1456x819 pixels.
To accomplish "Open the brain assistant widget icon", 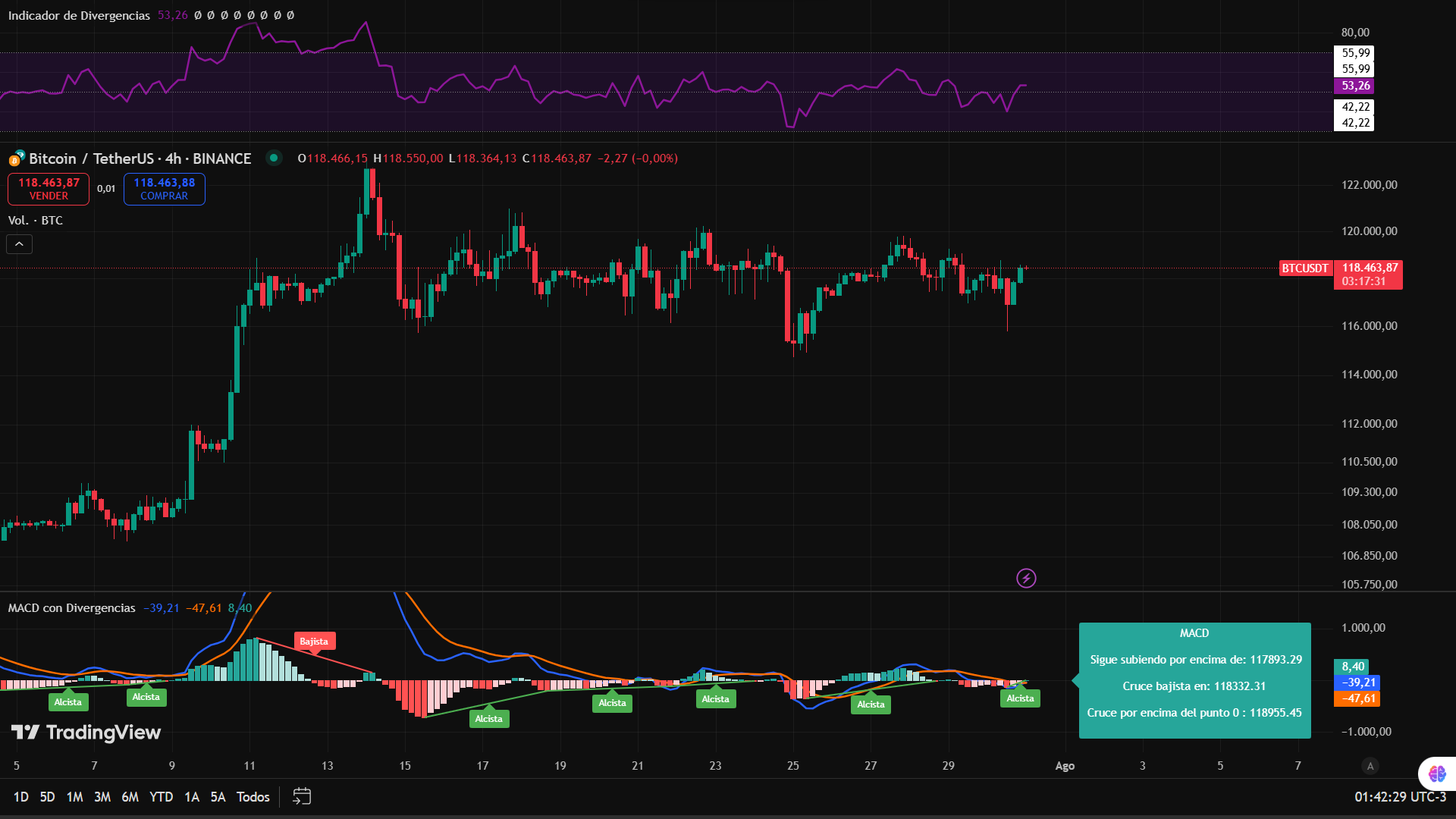I will [x=1436, y=773].
